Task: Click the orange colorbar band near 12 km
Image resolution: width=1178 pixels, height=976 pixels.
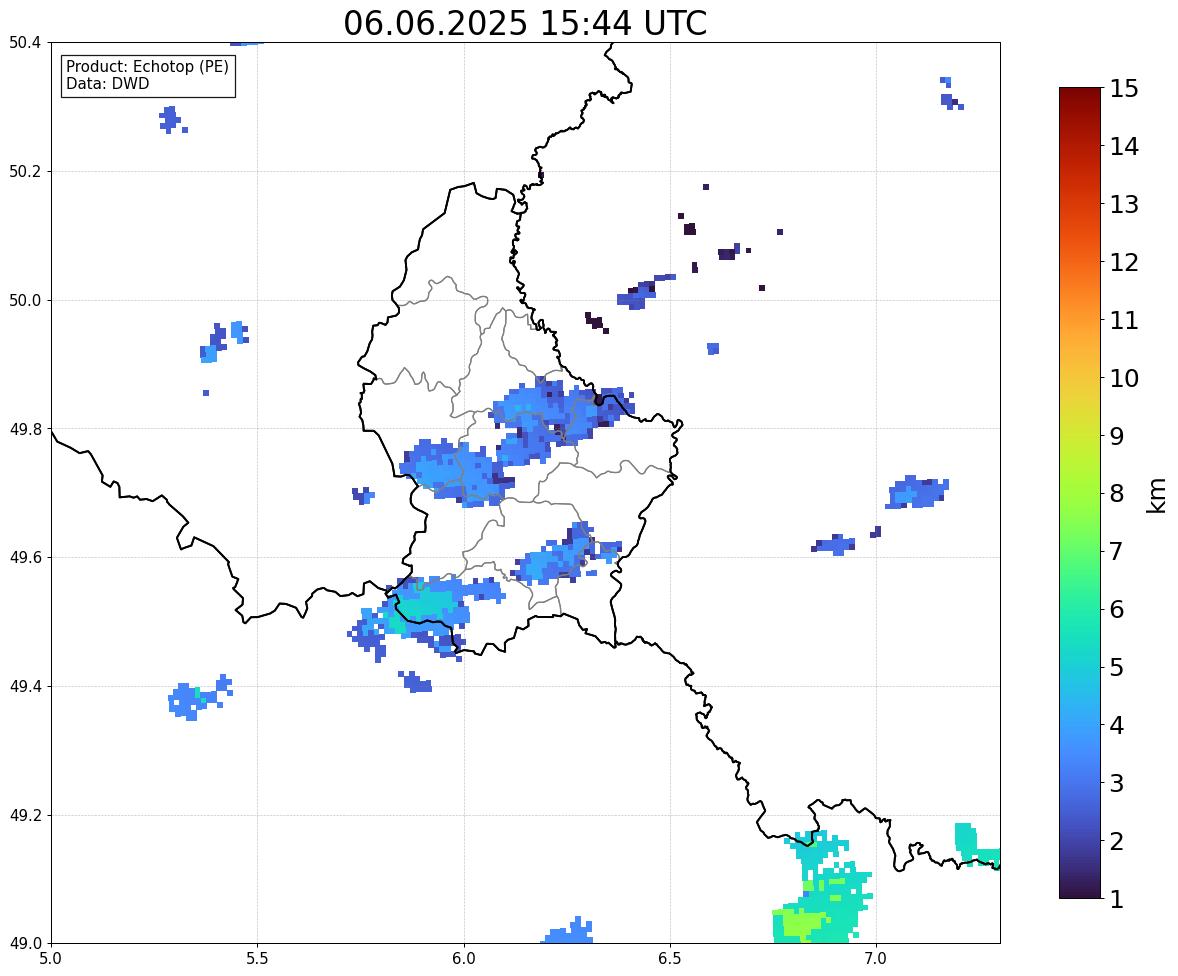Action: click(x=1080, y=262)
